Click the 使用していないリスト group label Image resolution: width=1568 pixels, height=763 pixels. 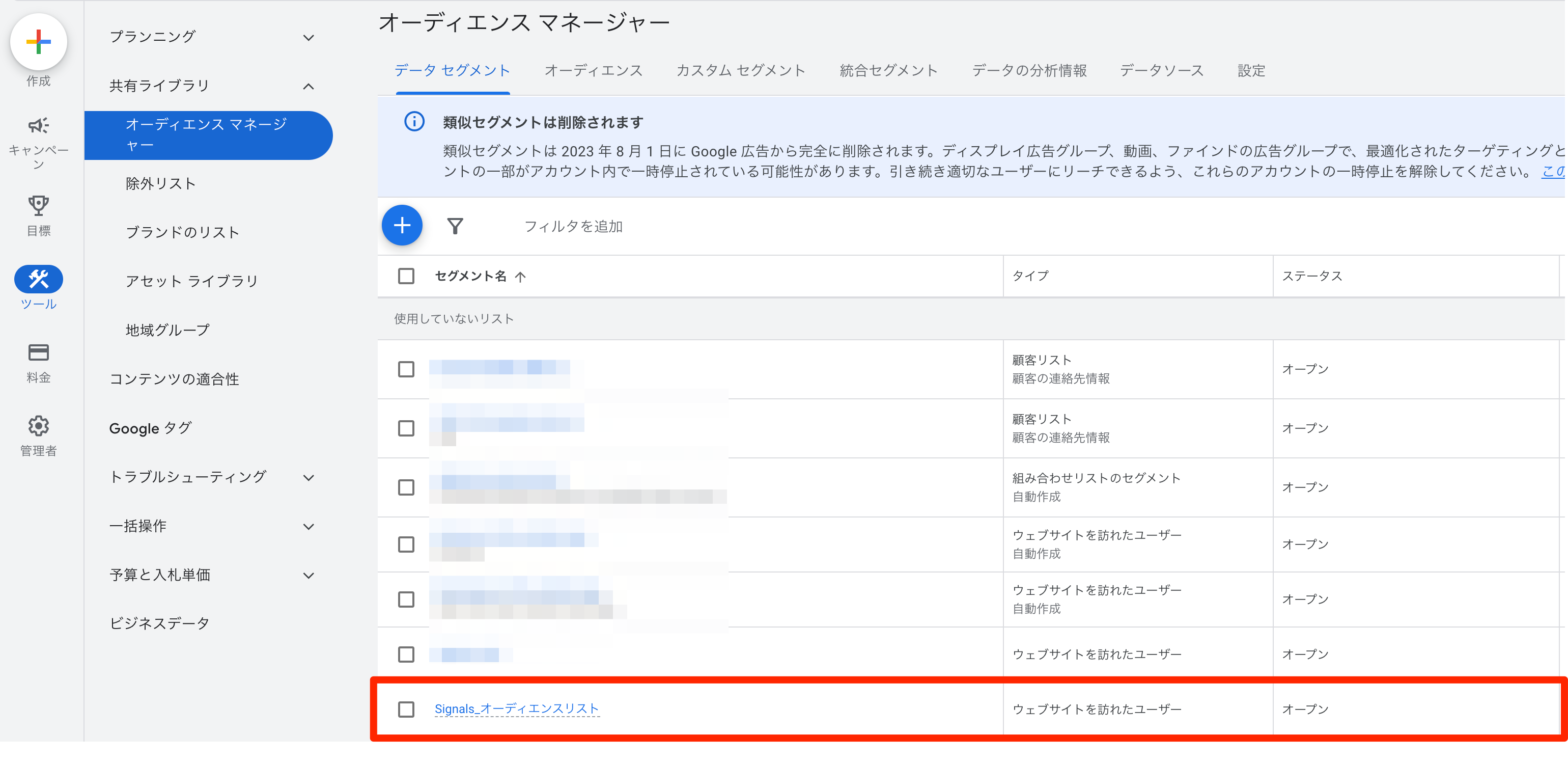pyautogui.click(x=454, y=318)
